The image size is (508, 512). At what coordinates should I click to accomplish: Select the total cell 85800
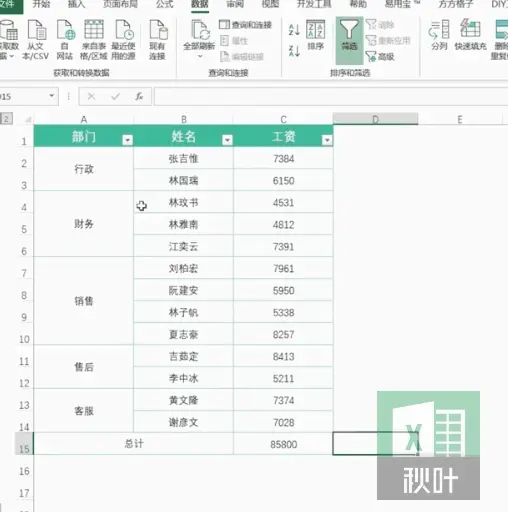(283, 444)
